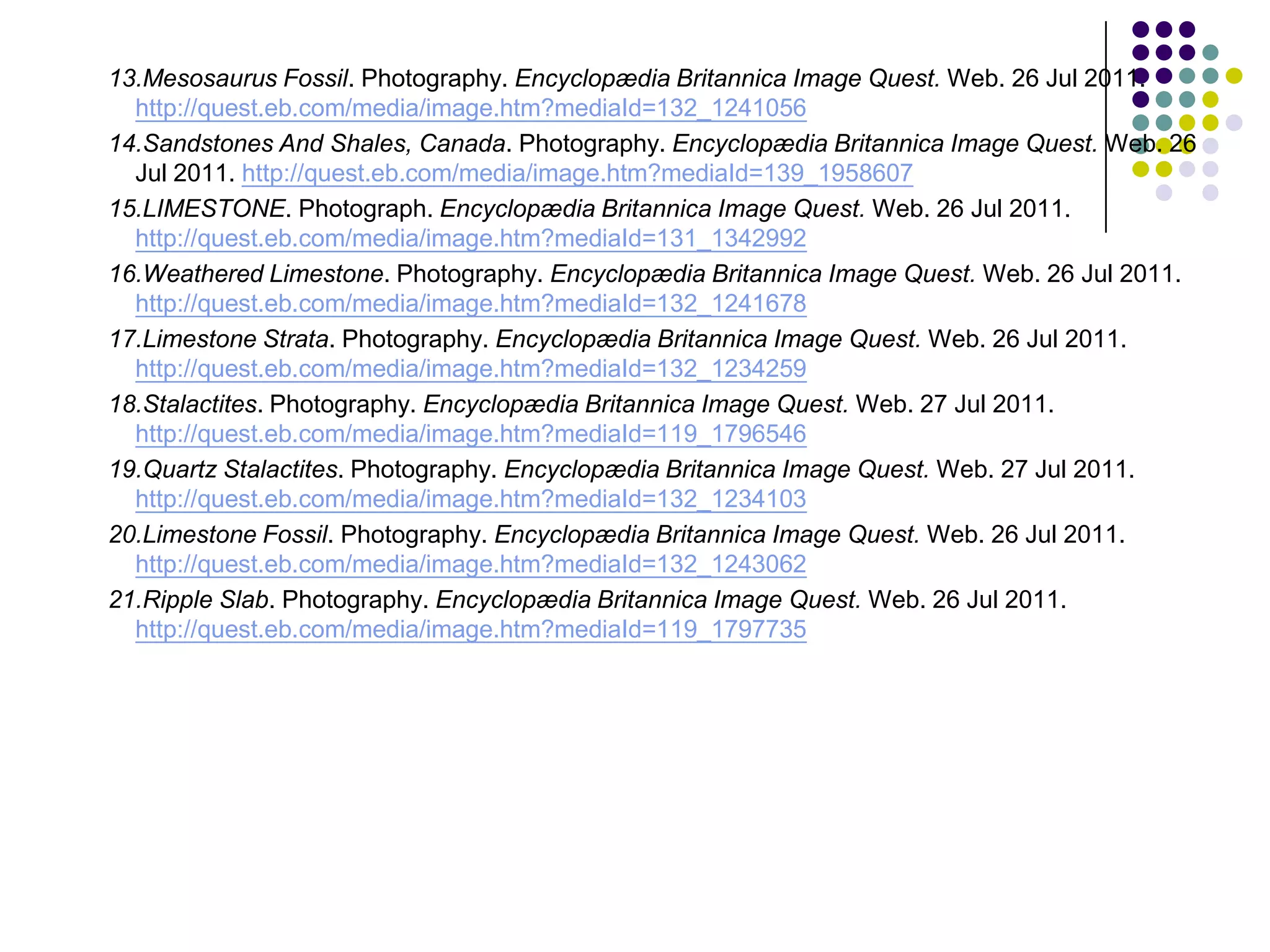Image resolution: width=1270 pixels, height=952 pixels.
Task: Follow the LIMESTONE photograph URL
Action: coord(470,239)
